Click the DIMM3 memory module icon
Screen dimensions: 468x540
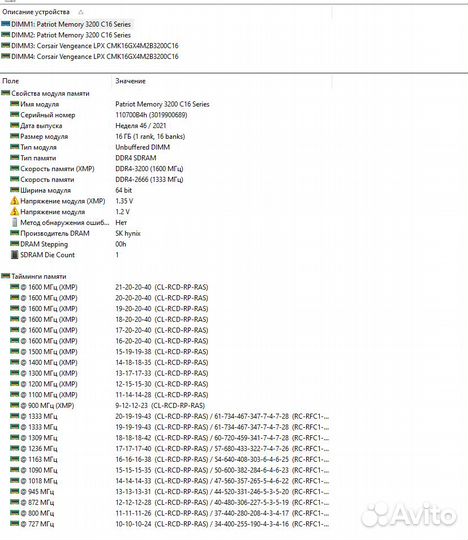coord(6,45)
